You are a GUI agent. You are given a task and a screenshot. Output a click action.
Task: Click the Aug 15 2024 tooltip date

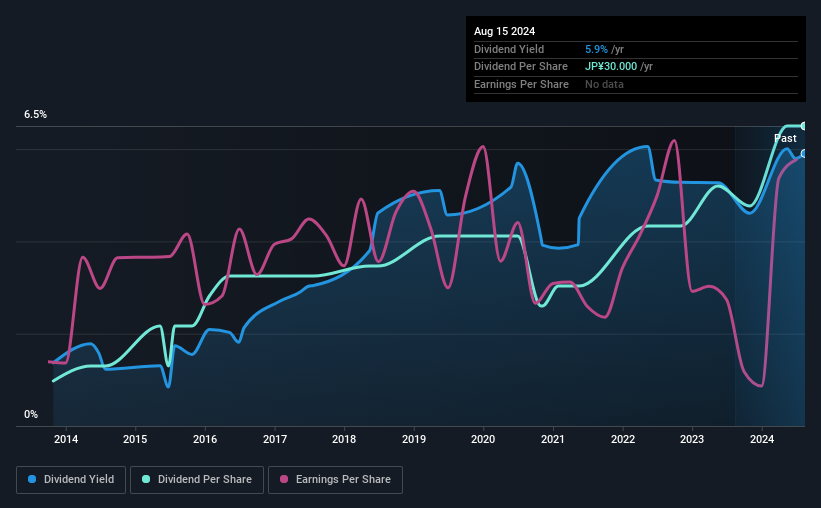point(504,31)
